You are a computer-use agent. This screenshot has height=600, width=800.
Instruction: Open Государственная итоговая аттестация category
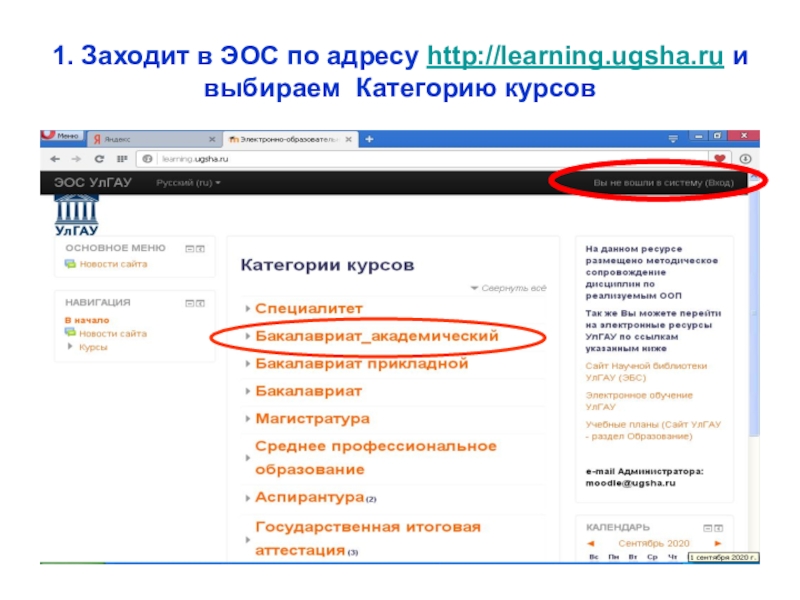[x=368, y=539]
